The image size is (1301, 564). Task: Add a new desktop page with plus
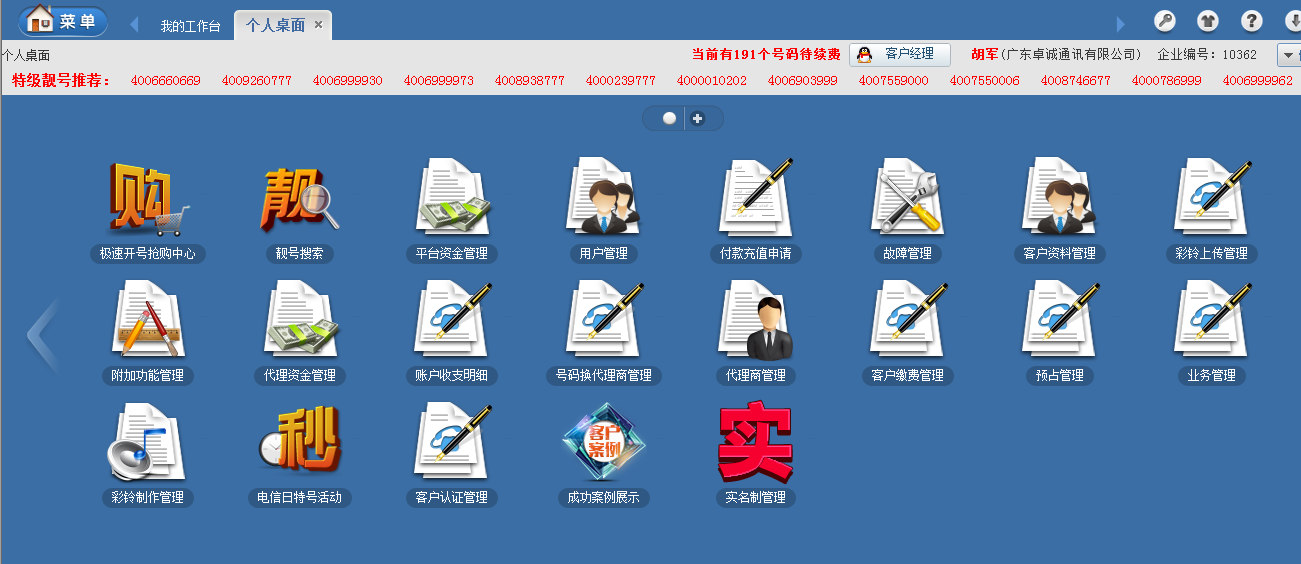point(698,119)
